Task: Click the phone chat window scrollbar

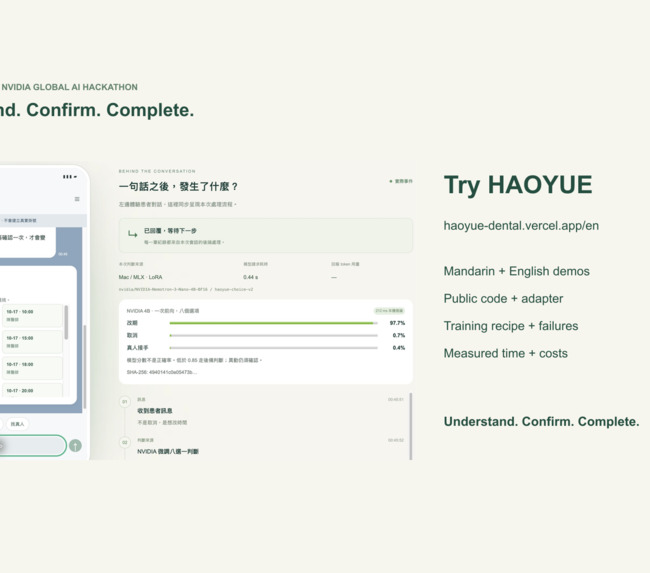Action: [85, 367]
